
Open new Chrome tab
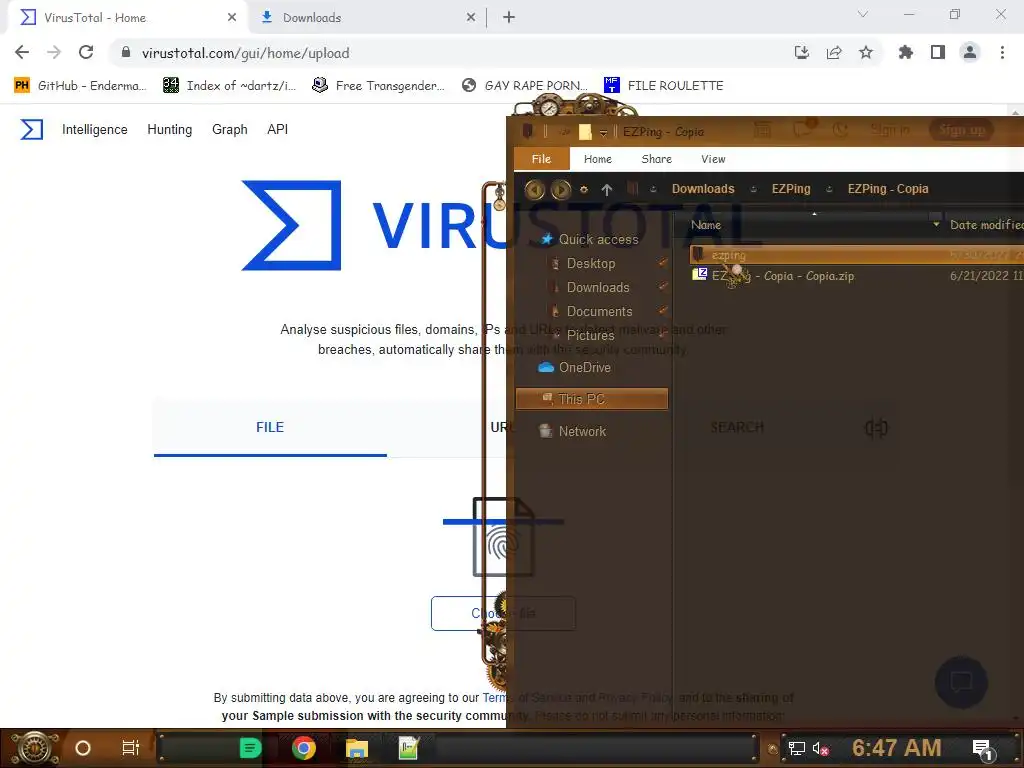pyautogui.click(x=509, y=18)
